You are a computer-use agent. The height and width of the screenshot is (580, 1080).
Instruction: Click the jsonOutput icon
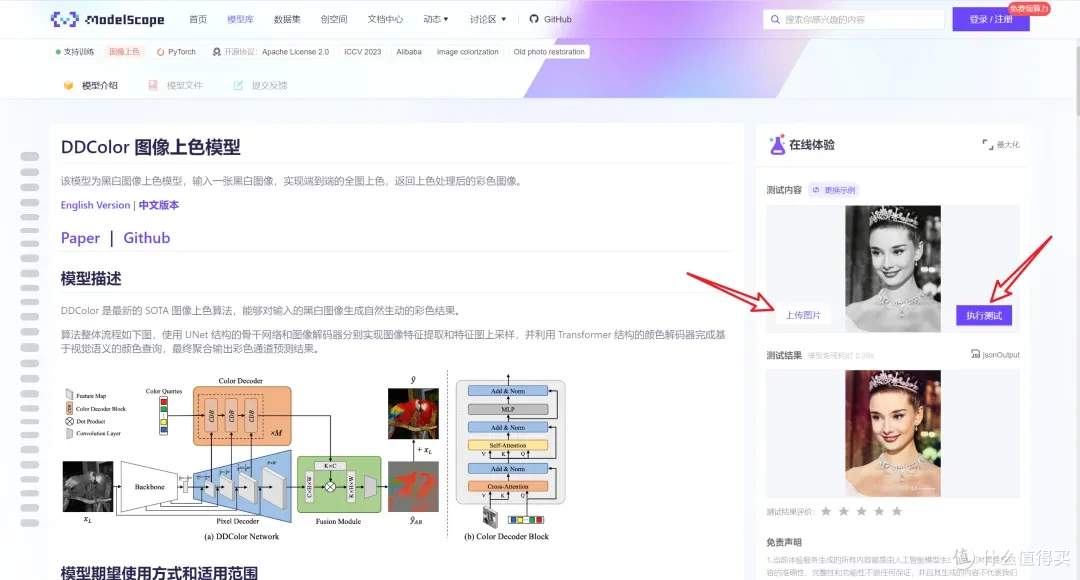coord(975,354)
